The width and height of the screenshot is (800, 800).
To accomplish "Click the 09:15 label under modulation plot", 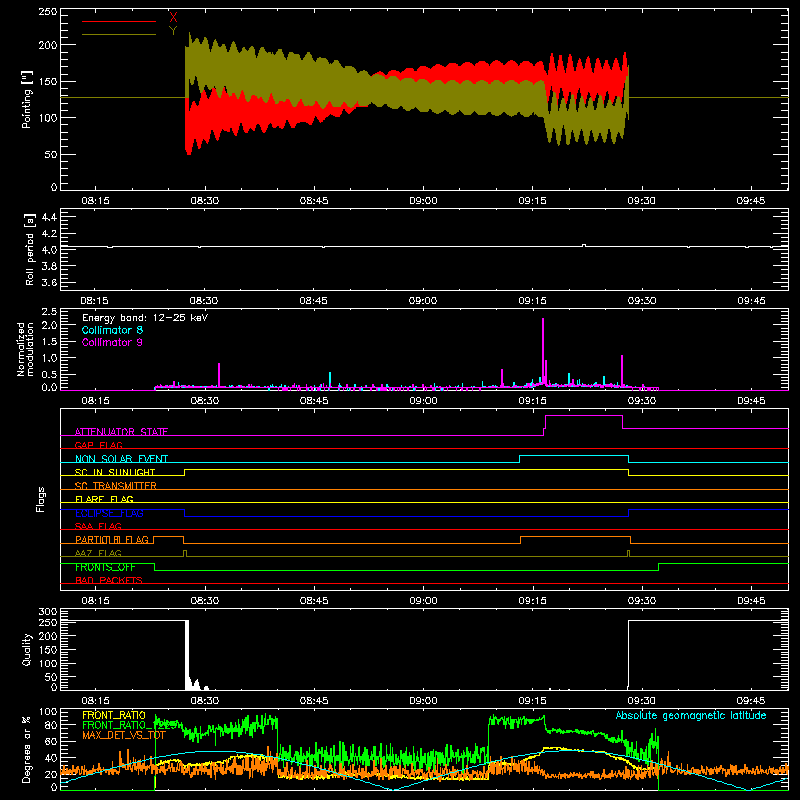I will tap(532, 401).
